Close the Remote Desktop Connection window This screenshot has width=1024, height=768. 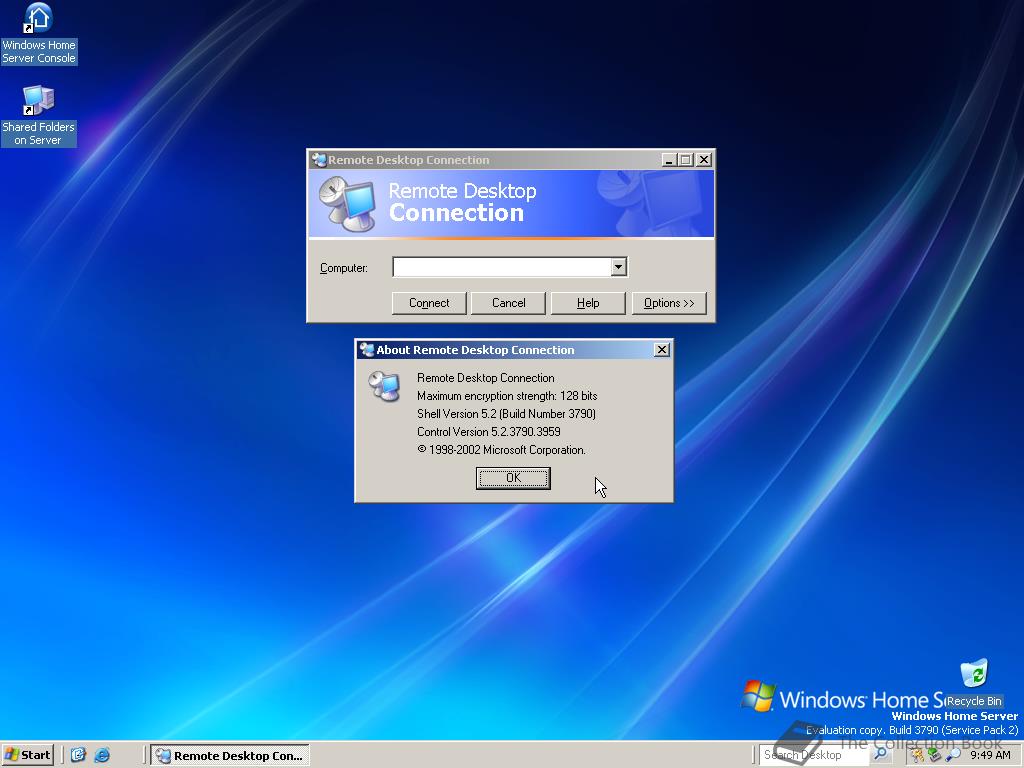(x=703, y=160)
